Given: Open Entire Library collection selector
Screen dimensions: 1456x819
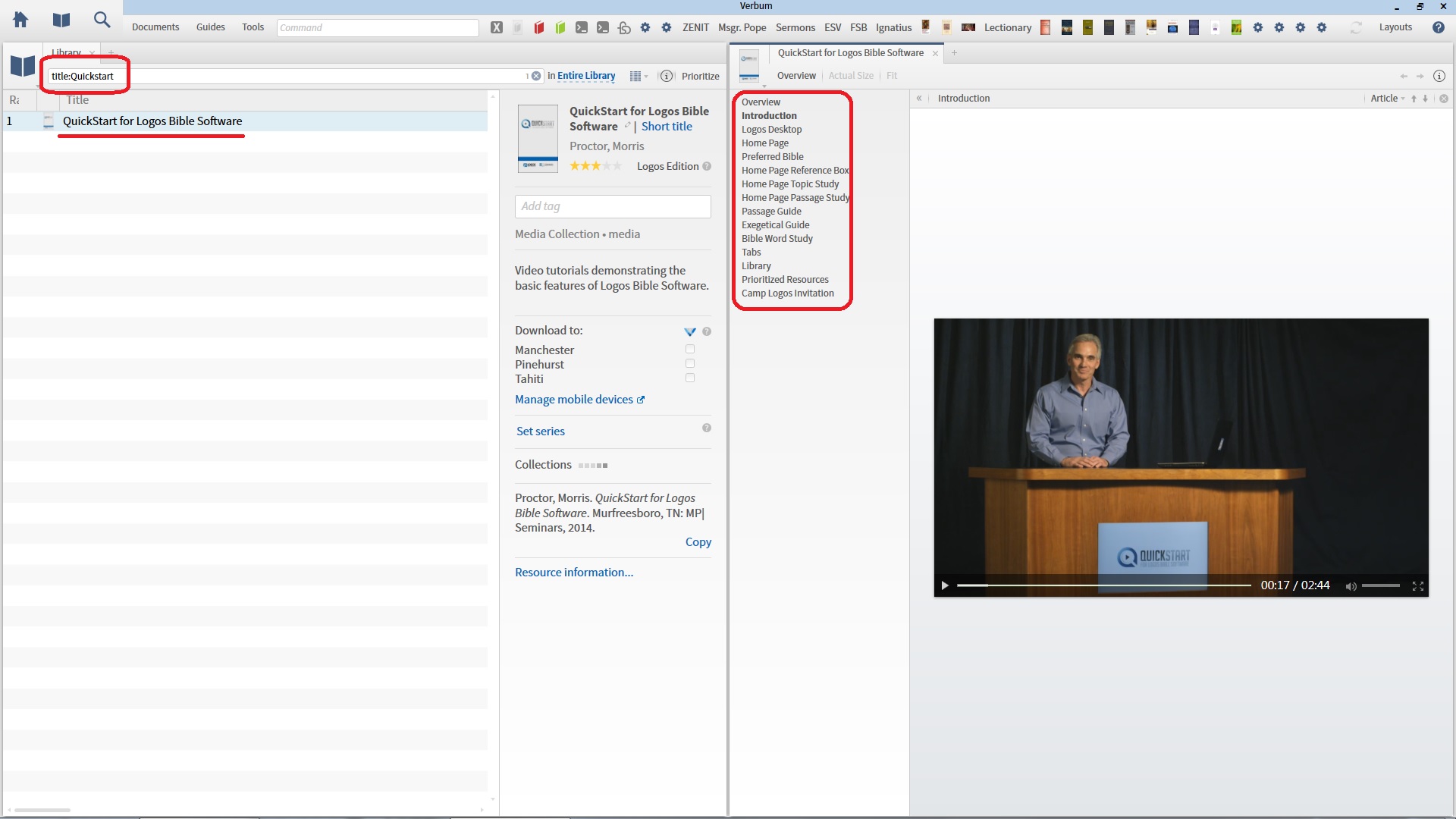Looking at the screenshot, I should [586, 76].
